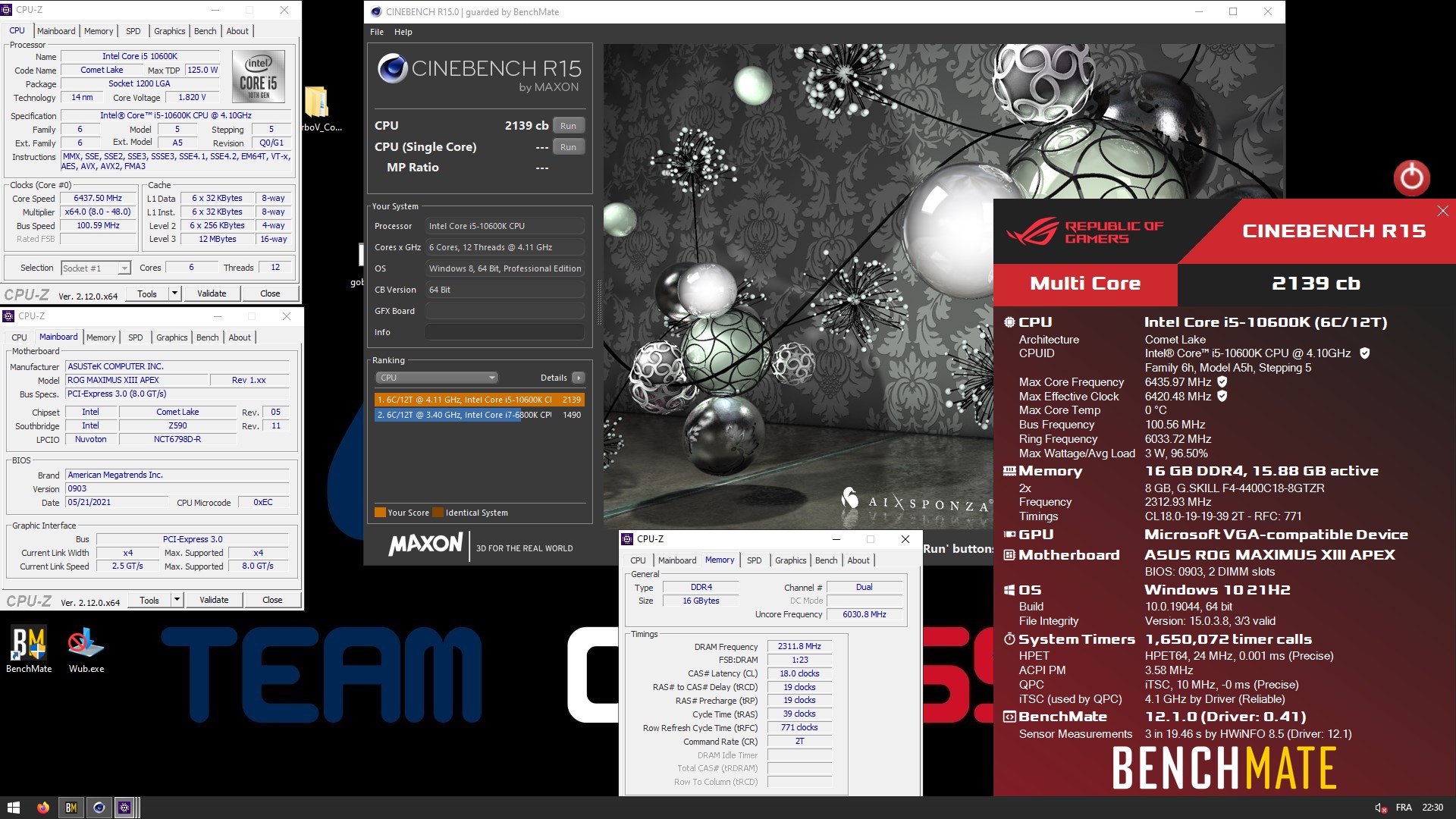Click the Info field in Your System
The height and width of the screenshot is (819, 1456).
pyautogui.click(x=505, y=332)
